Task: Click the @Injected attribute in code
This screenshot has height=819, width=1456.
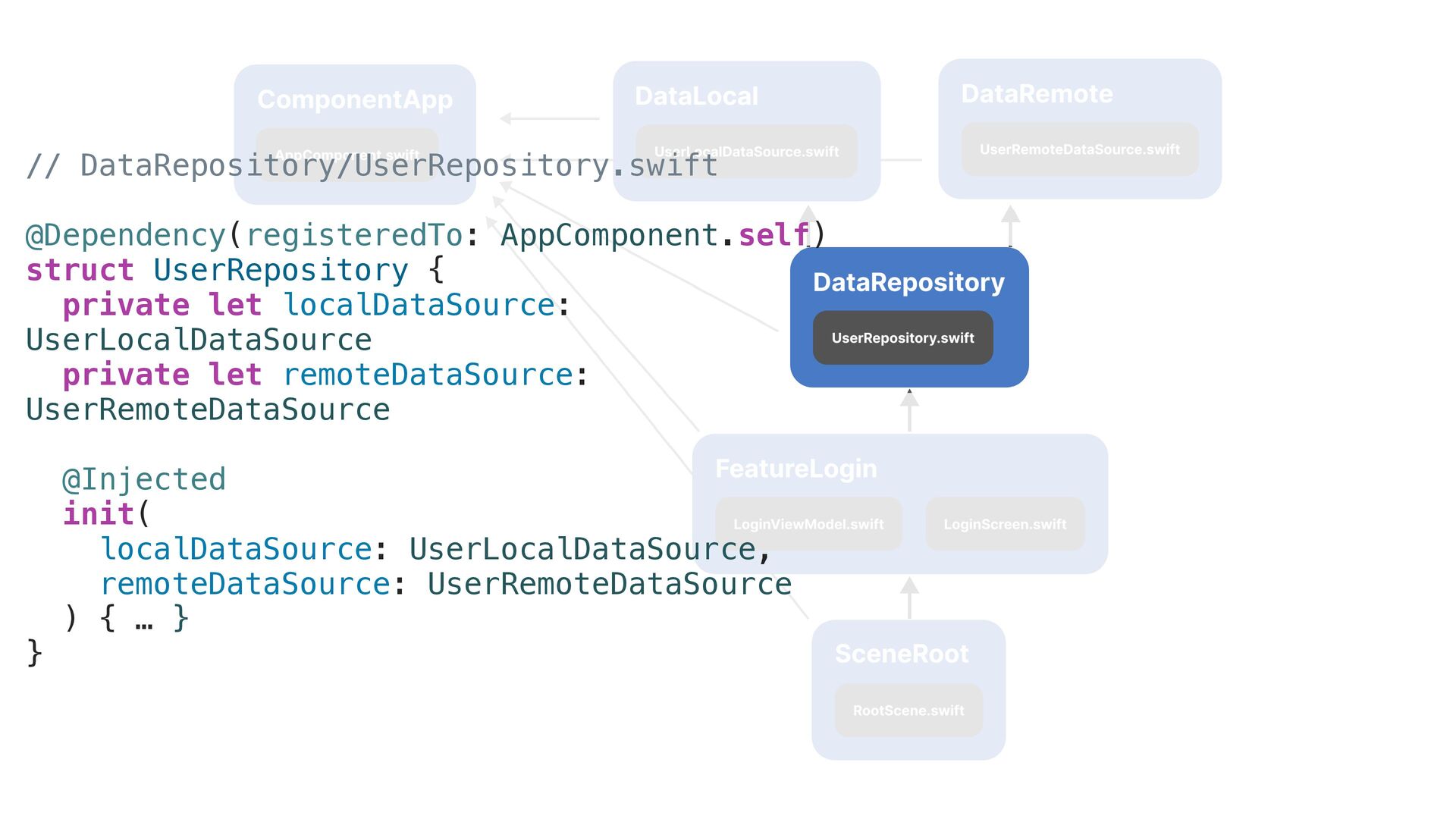Action: [144, 479]
